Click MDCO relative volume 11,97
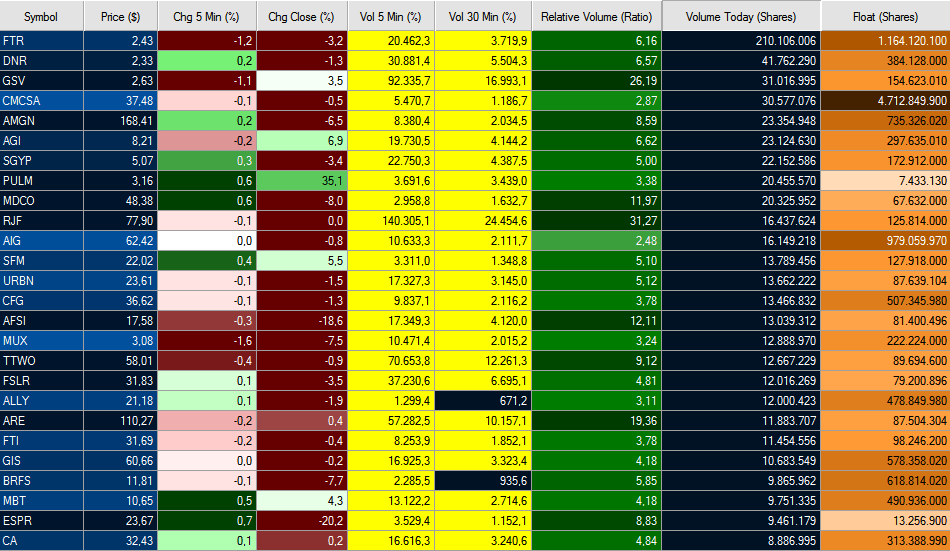The height and width of the screenshot is (551, 950). tap(597, 201)
